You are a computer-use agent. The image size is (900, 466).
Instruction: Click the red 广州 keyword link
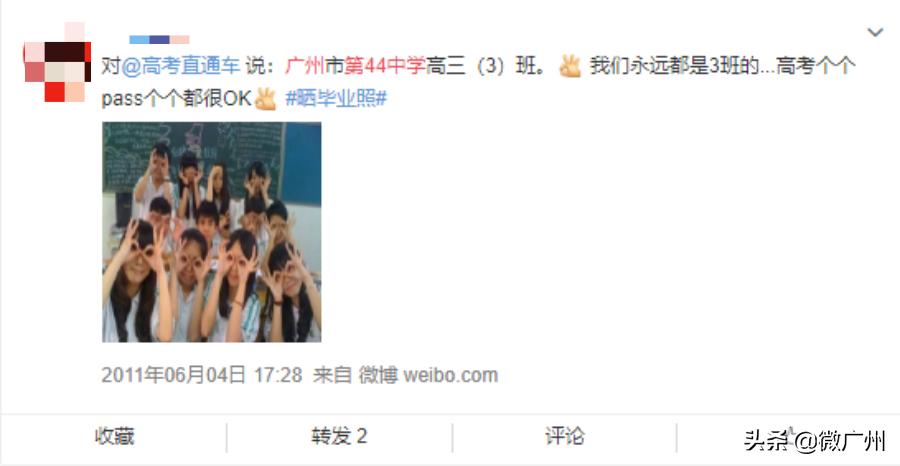pyautogui.click(x=305, y=66)
